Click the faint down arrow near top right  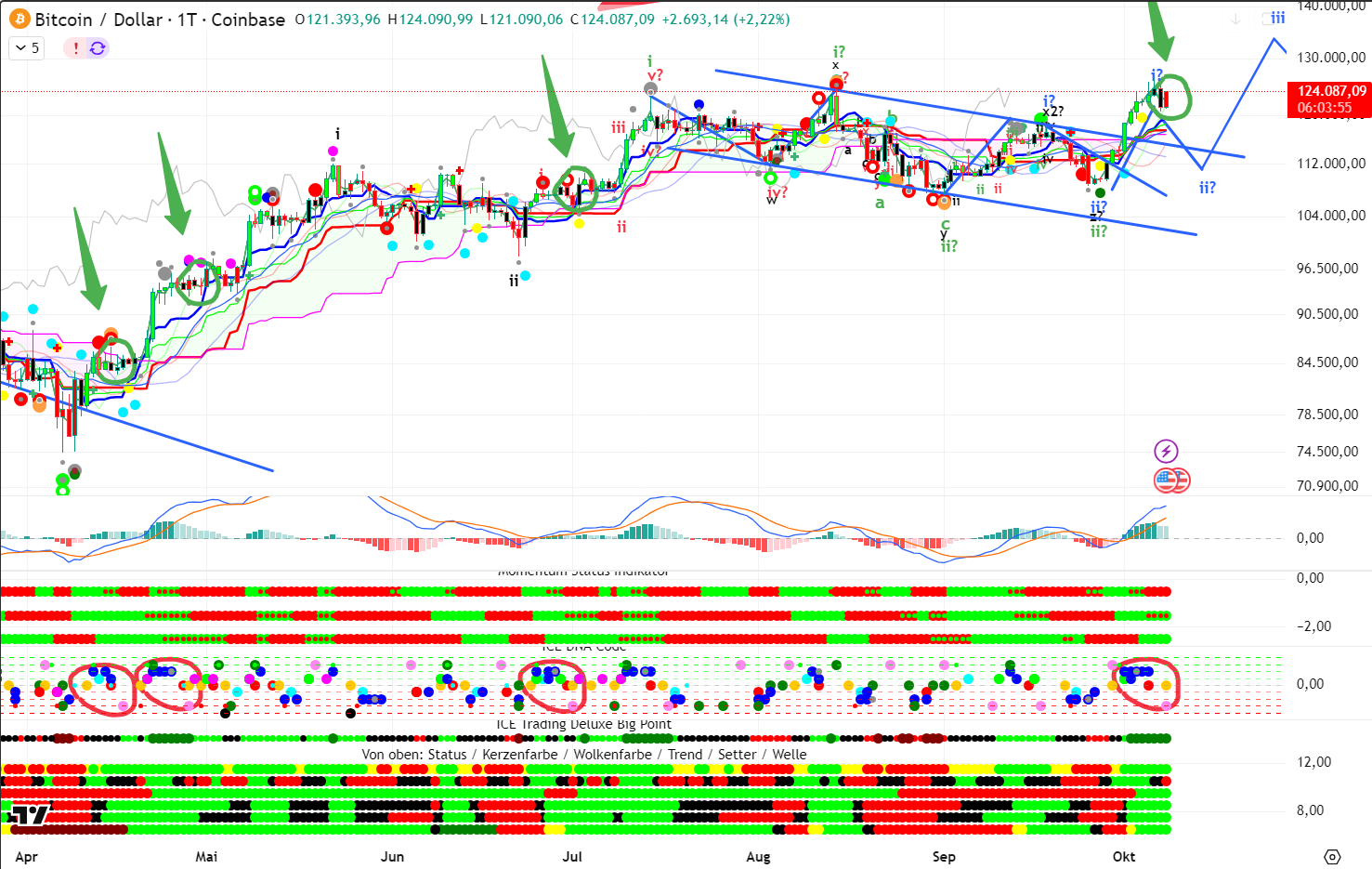[1235, 20]
